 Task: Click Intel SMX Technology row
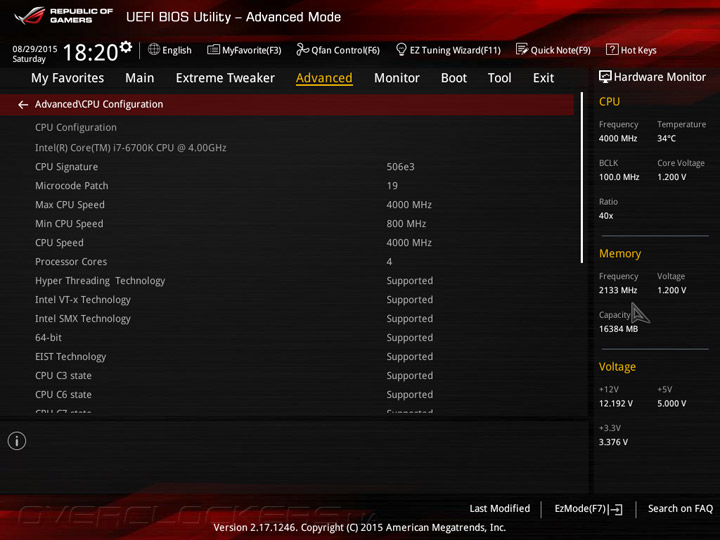pyautogui.click(x=287, y=319)
